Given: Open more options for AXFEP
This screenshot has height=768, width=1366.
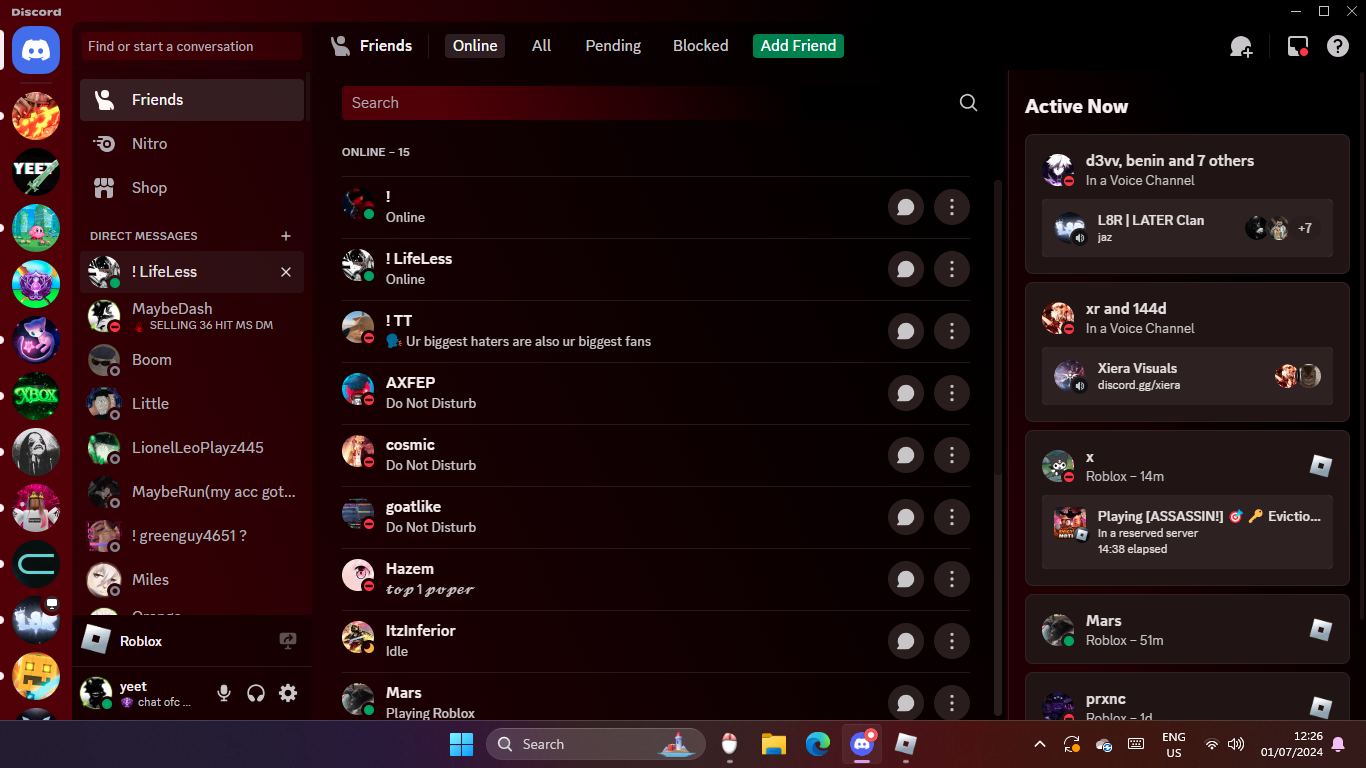Looking at the screenshot, I should tap(952, 393).
